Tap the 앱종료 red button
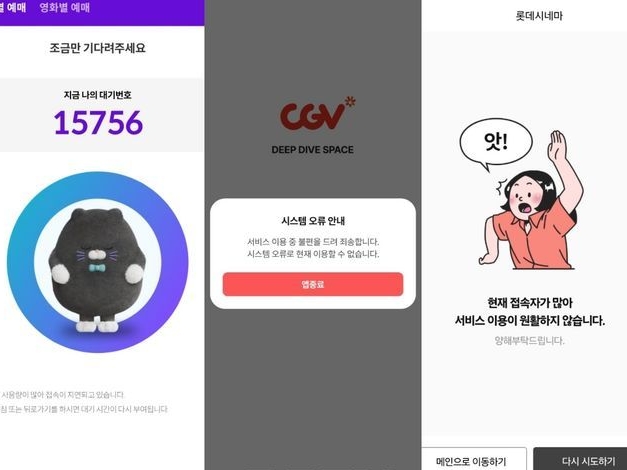 tap(313, 284)
